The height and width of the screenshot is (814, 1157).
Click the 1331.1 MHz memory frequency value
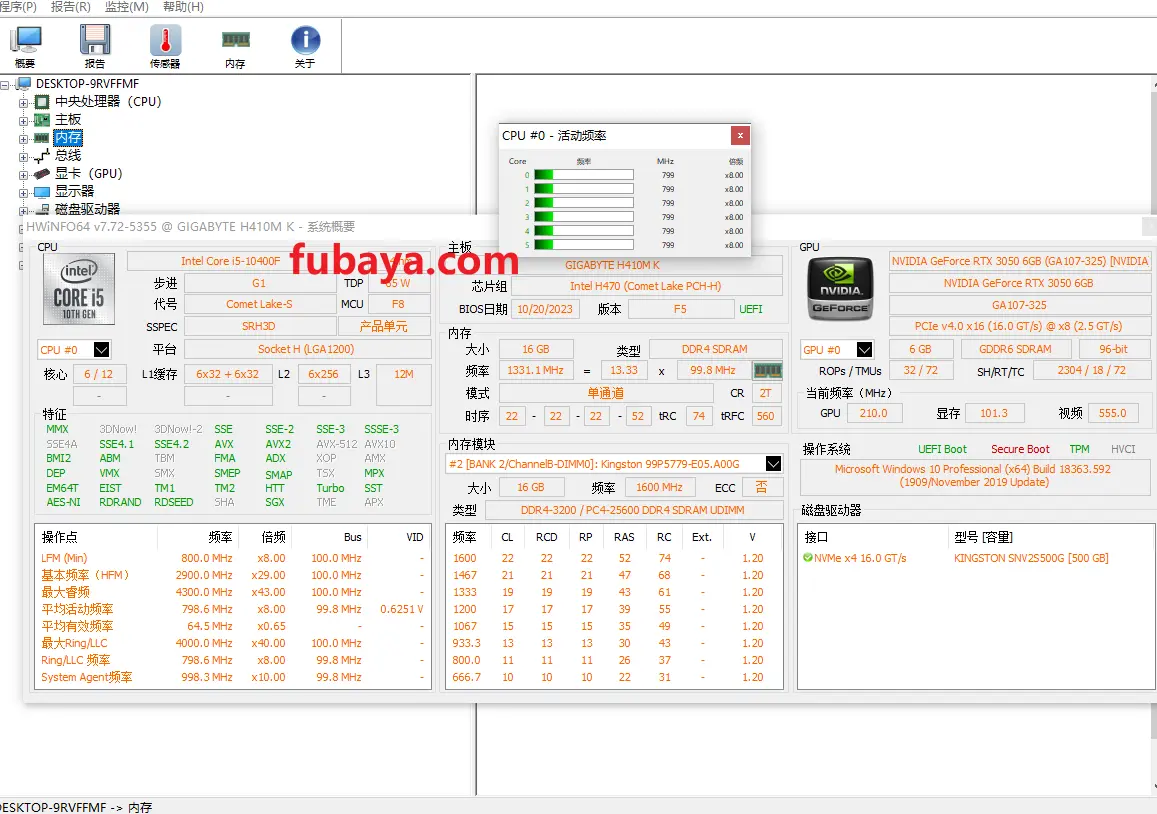535,370
